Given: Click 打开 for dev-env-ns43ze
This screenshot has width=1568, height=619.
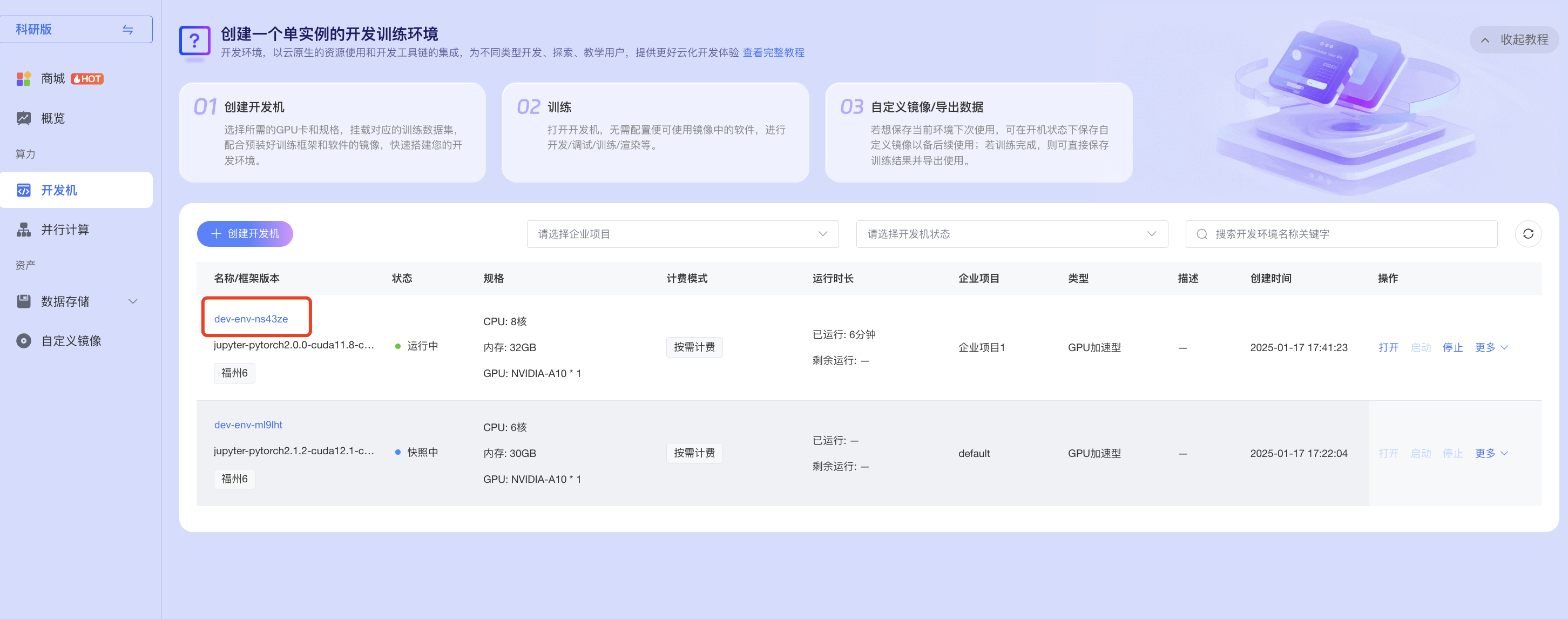Looking at the screenshot, I should tap(1388, 347).
